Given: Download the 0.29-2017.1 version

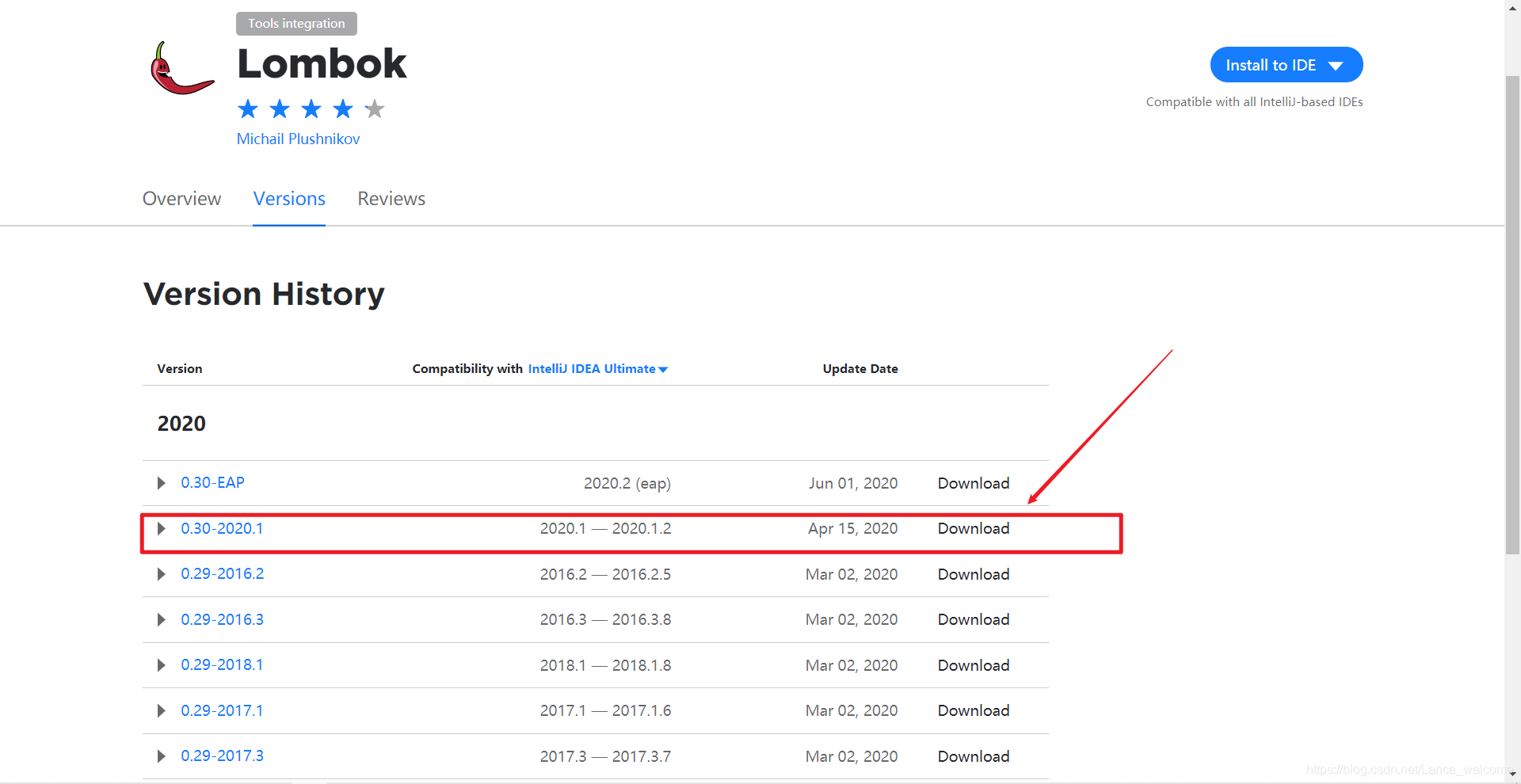Looking at the screenshot, I should (974, 710).
